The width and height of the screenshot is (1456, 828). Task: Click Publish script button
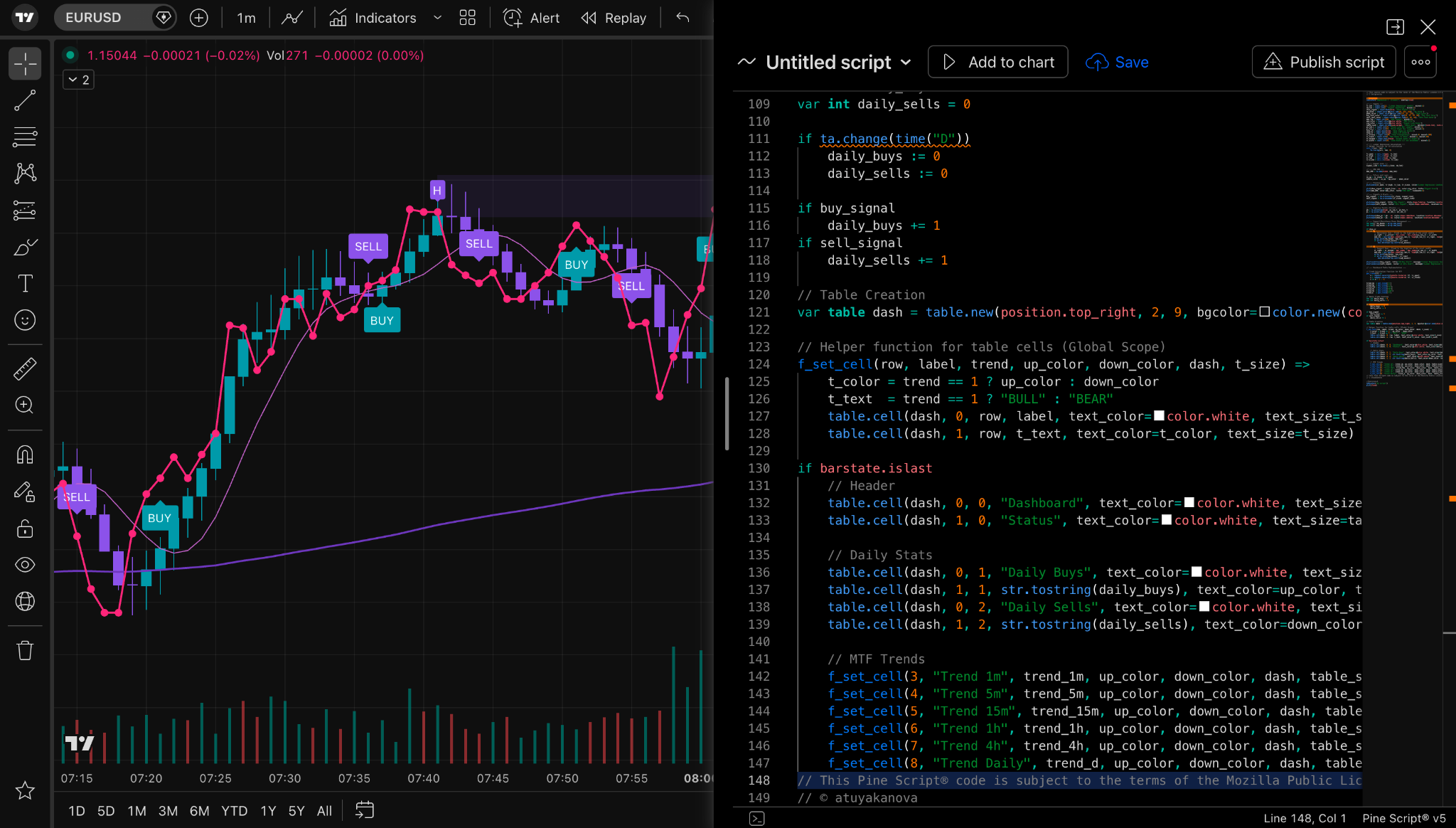pos(1324,62)
